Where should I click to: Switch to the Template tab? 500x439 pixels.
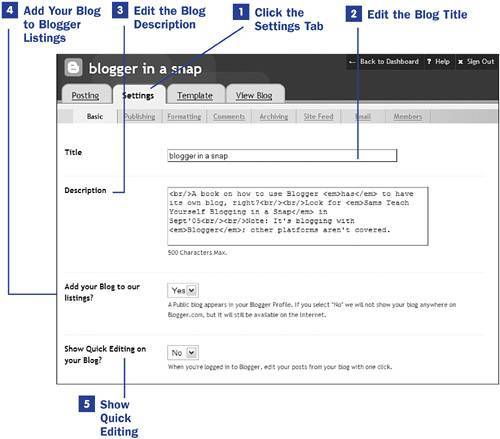195,95
